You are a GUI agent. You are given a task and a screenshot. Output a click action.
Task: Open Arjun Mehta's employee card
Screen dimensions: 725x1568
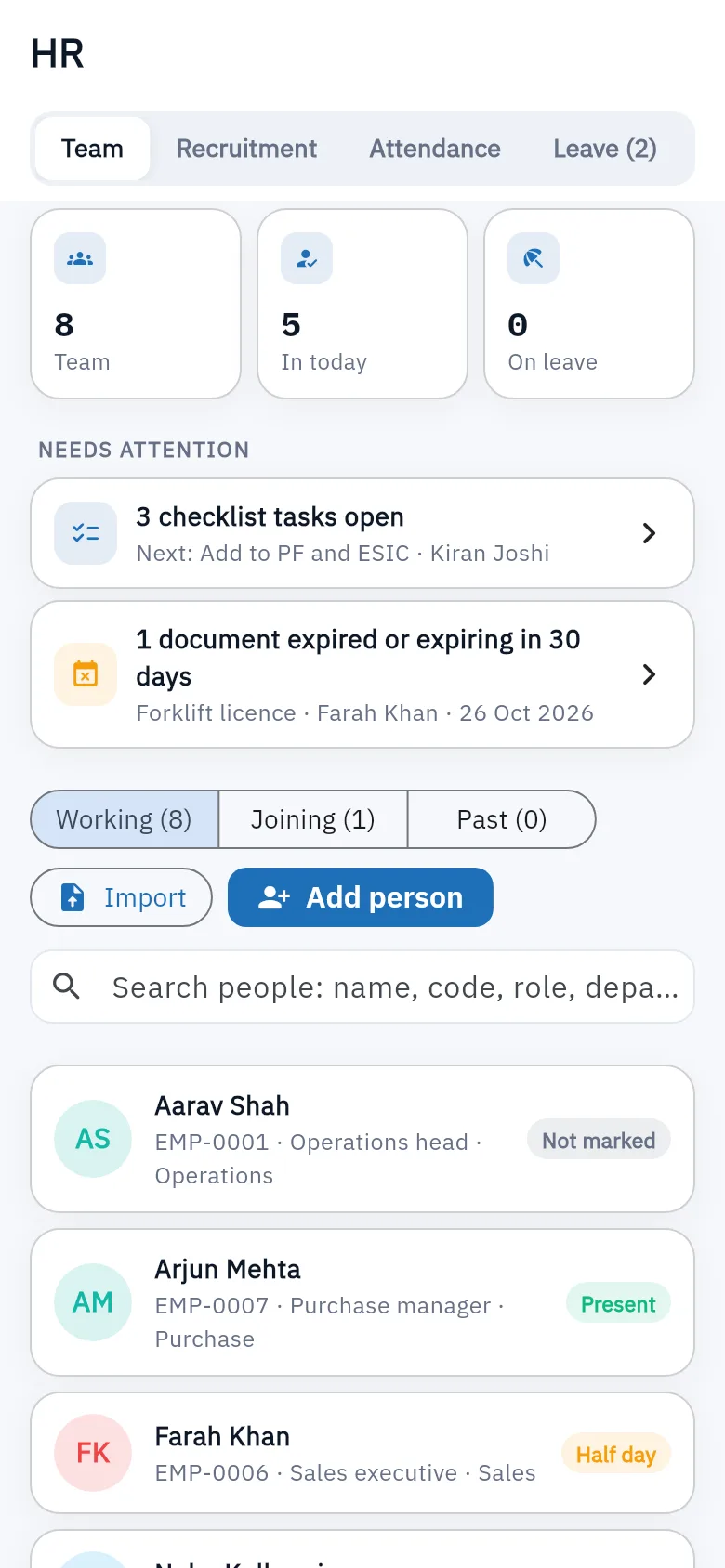pyautogui.click(x=362, y=1302)
